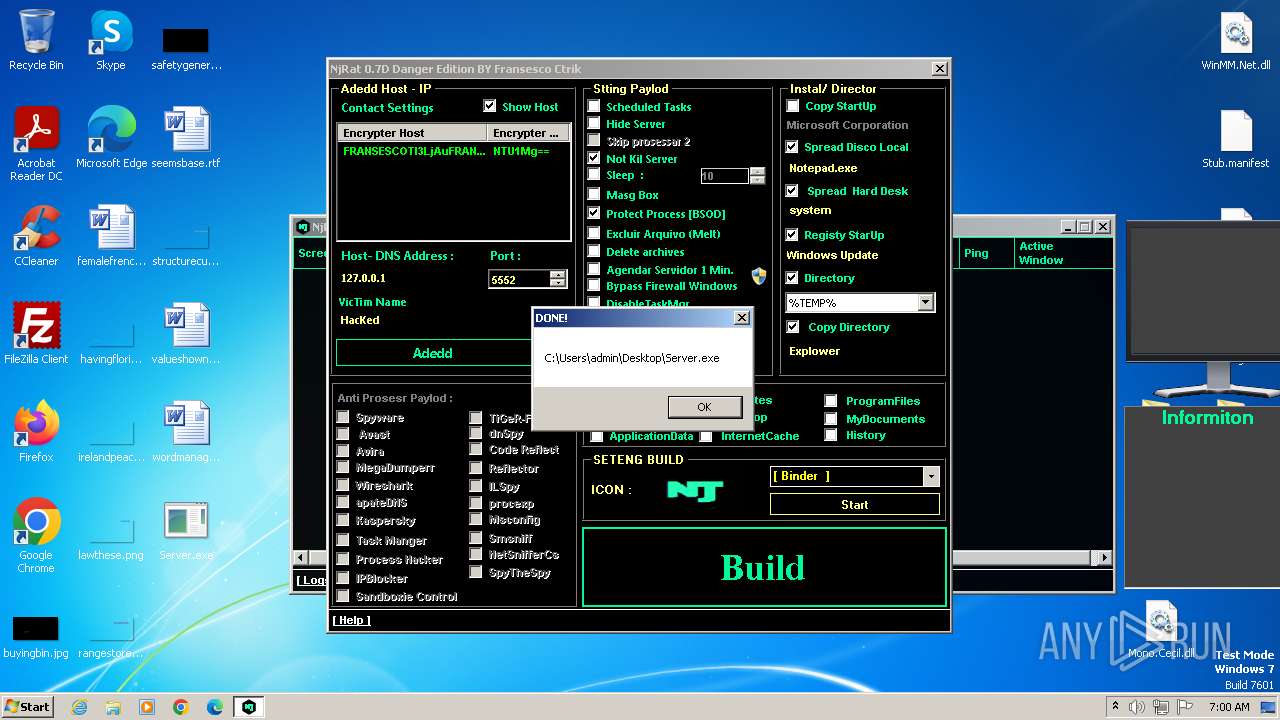This screenshot has height=720, width=1280.
Task: Click the Windows Start button
Action: pos(27,707)
